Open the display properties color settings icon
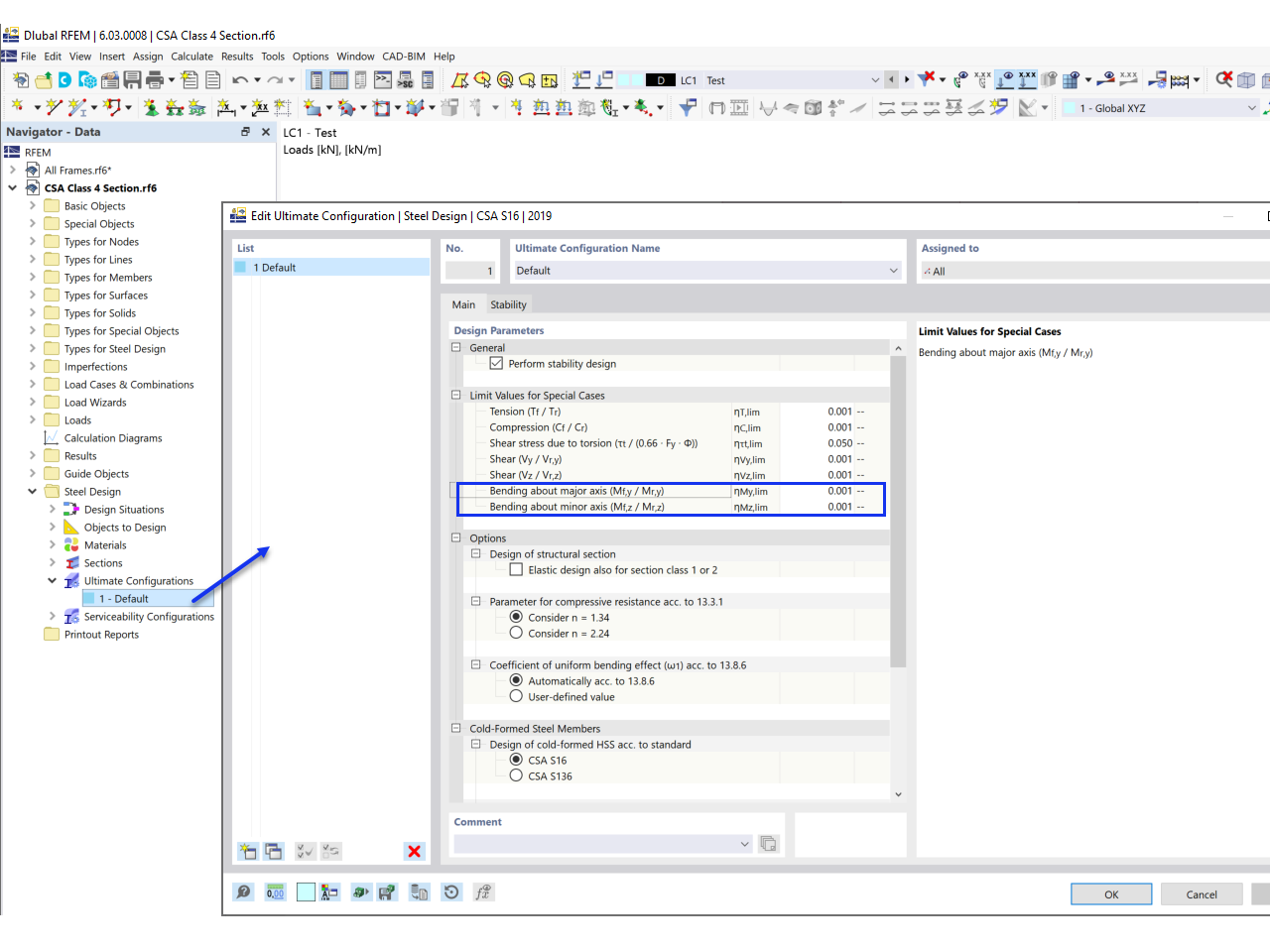1270x952 pixels. coord(329,892)
